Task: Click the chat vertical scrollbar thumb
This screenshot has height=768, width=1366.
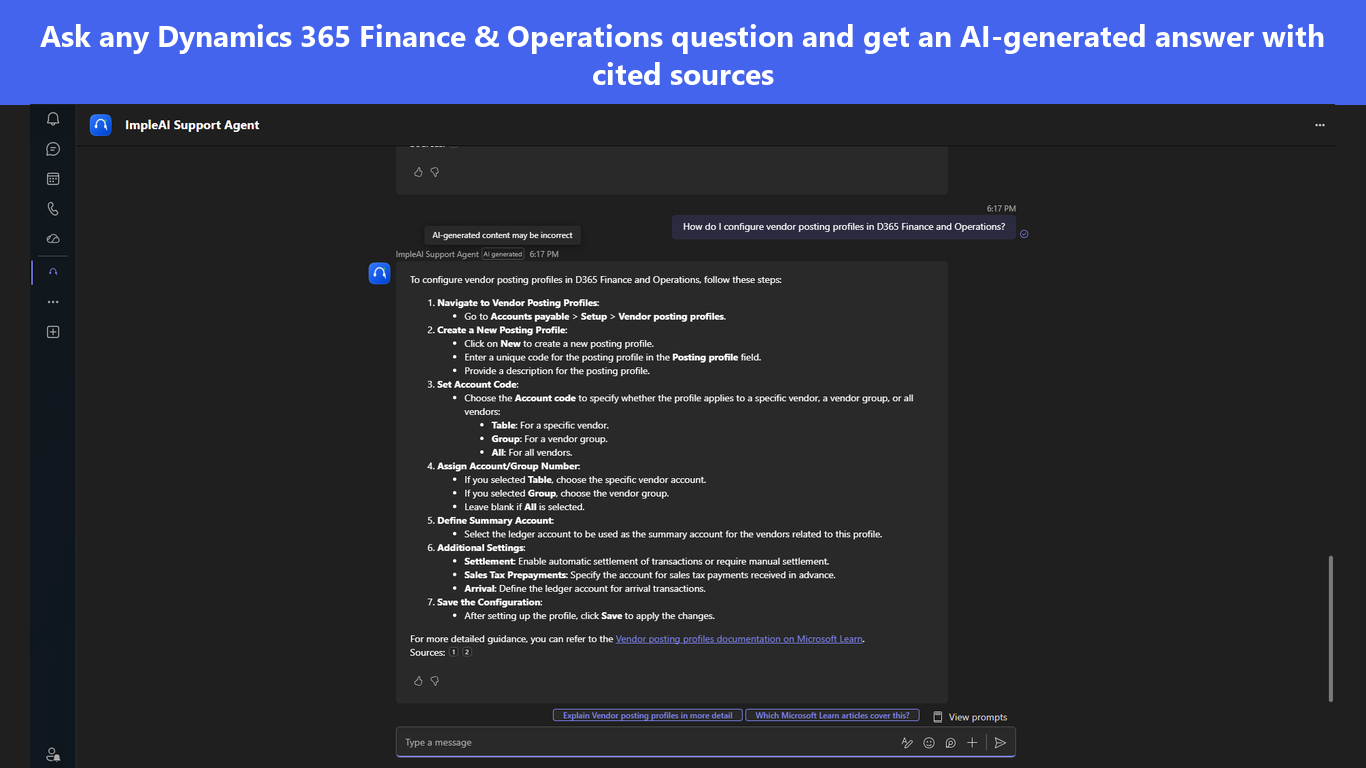Action: pyautogui.click(x=1330, y=628)
